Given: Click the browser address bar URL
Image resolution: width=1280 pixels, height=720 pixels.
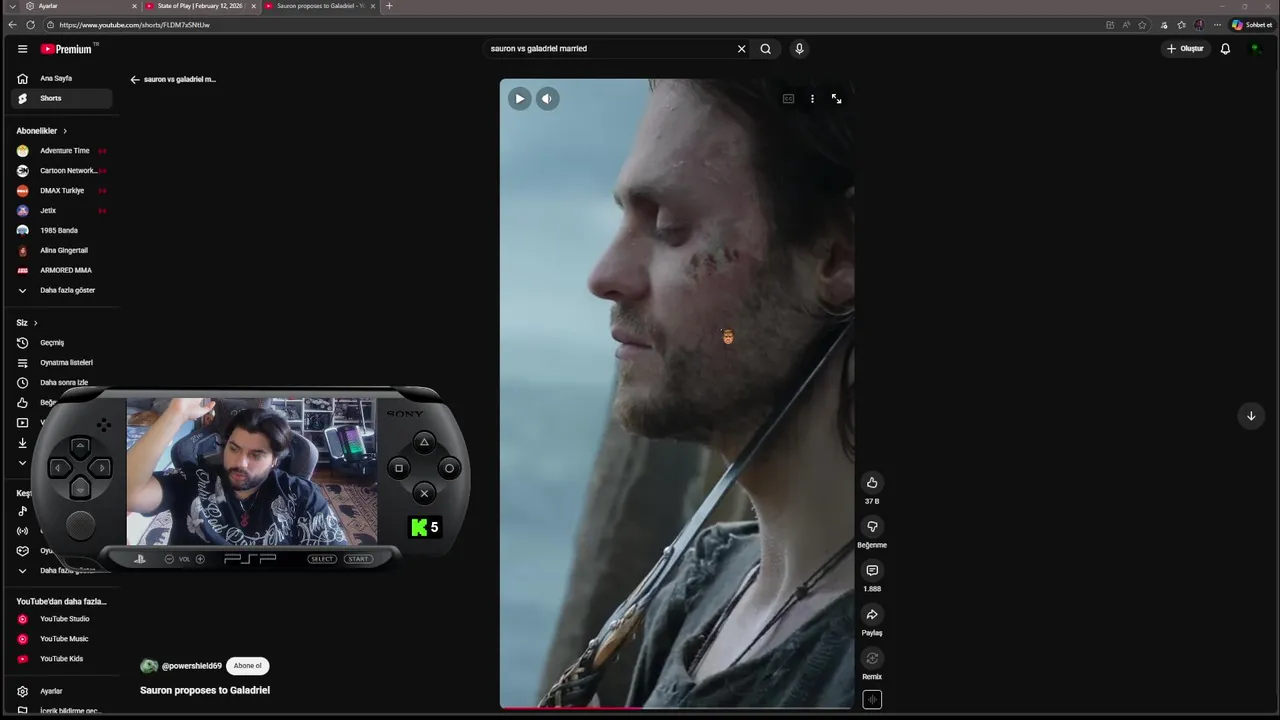Looking at the screenshot, I should coord(135,25).
